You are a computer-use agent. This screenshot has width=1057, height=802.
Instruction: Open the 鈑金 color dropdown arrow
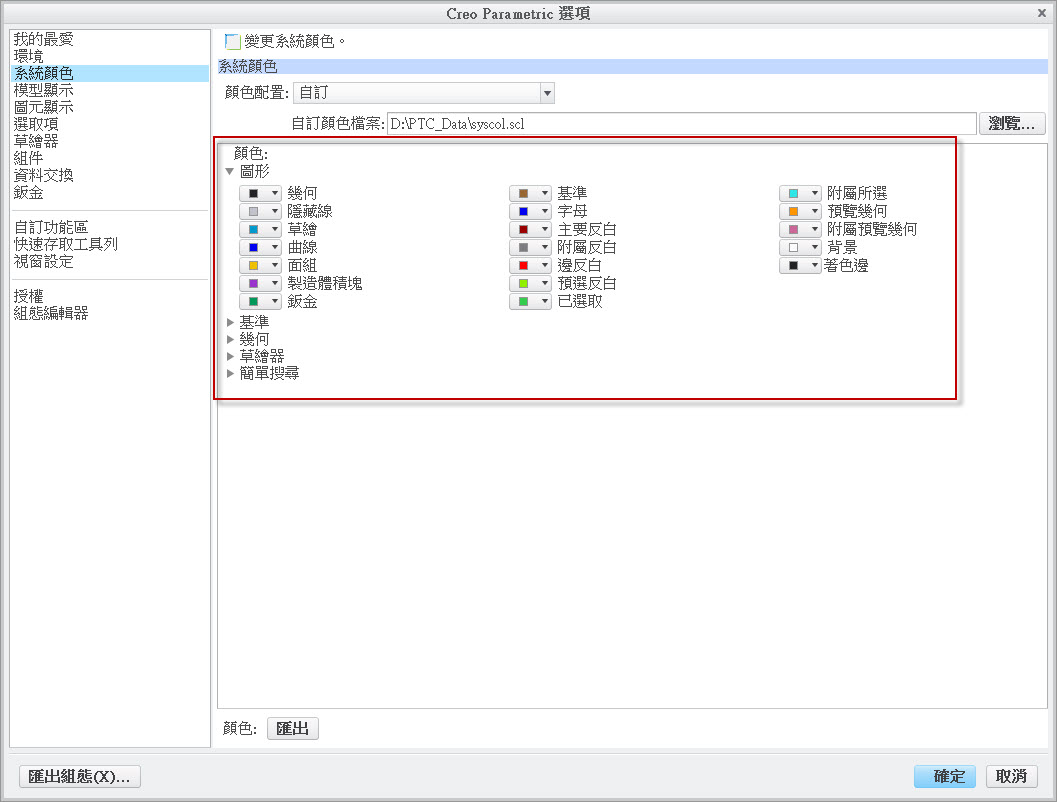pos(271,301)
